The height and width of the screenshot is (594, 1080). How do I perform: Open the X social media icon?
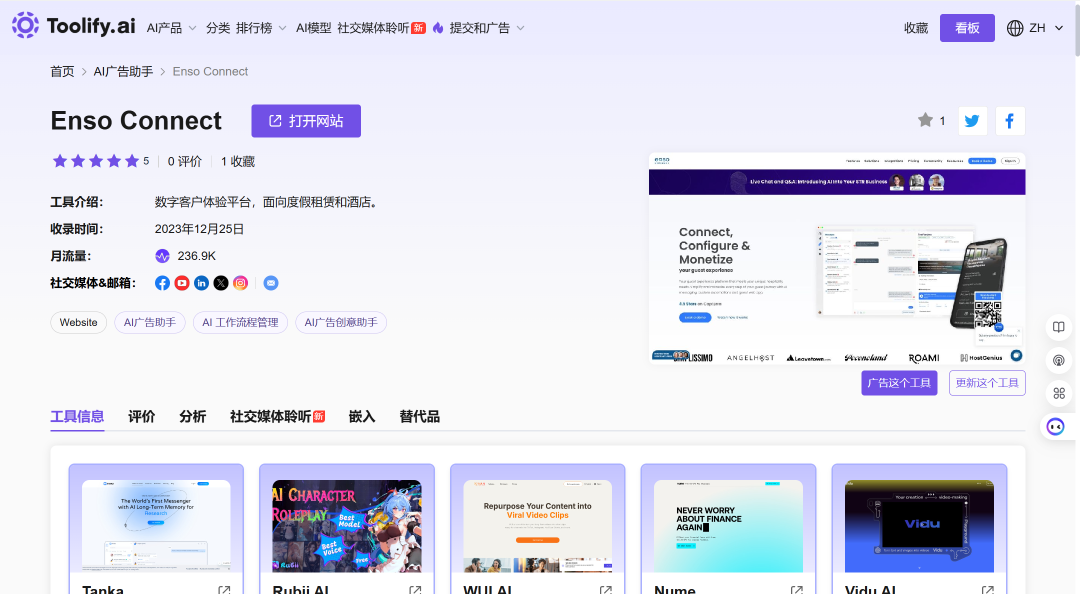point(220,283)
